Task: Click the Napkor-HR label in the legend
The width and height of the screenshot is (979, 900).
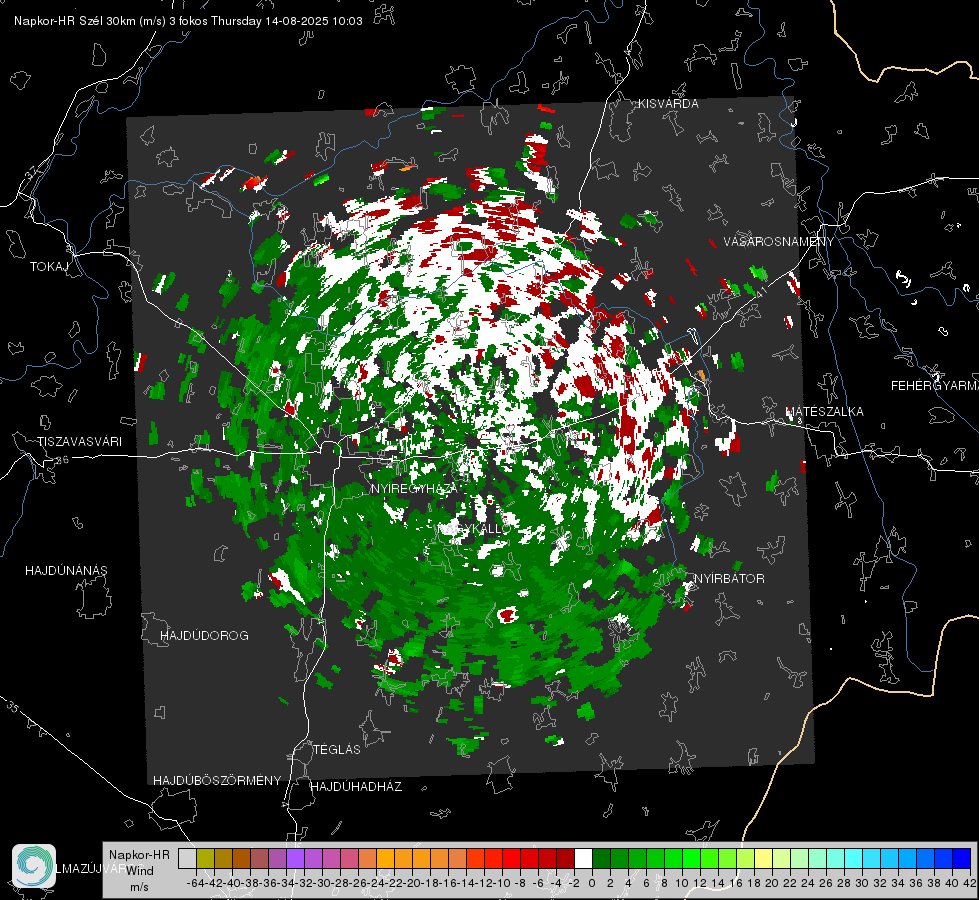Action: pyautogui.click(x=139, y=854)
